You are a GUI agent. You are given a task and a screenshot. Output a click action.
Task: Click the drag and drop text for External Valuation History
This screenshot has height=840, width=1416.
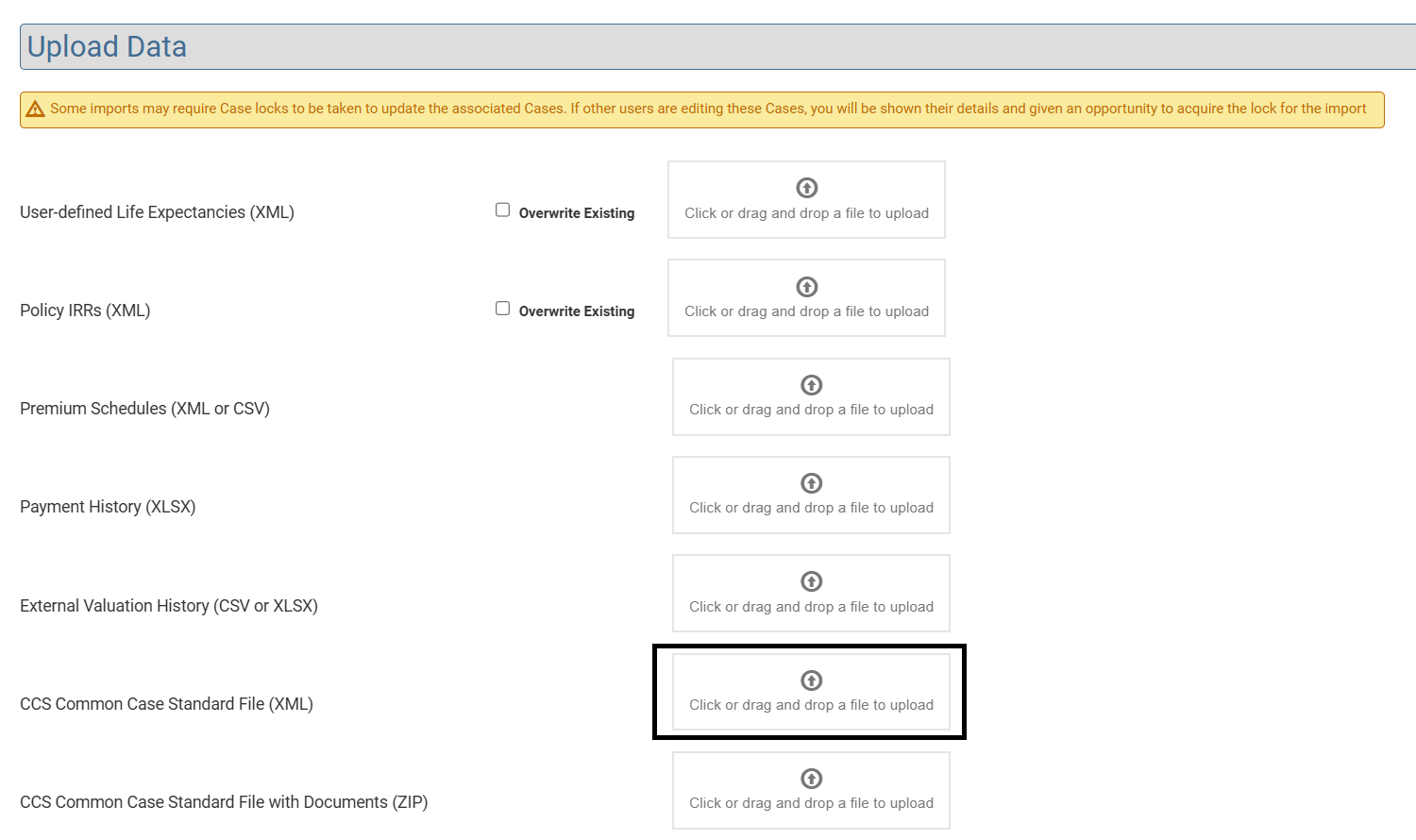coord(811,607)
